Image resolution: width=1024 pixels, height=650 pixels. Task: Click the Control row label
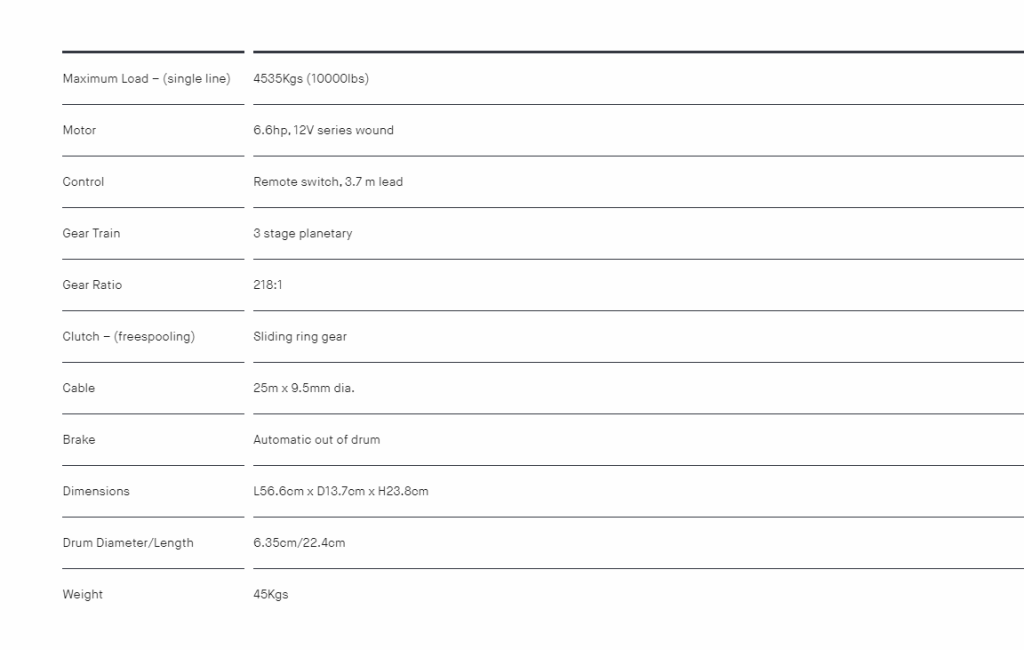click(x=83, y=182)
